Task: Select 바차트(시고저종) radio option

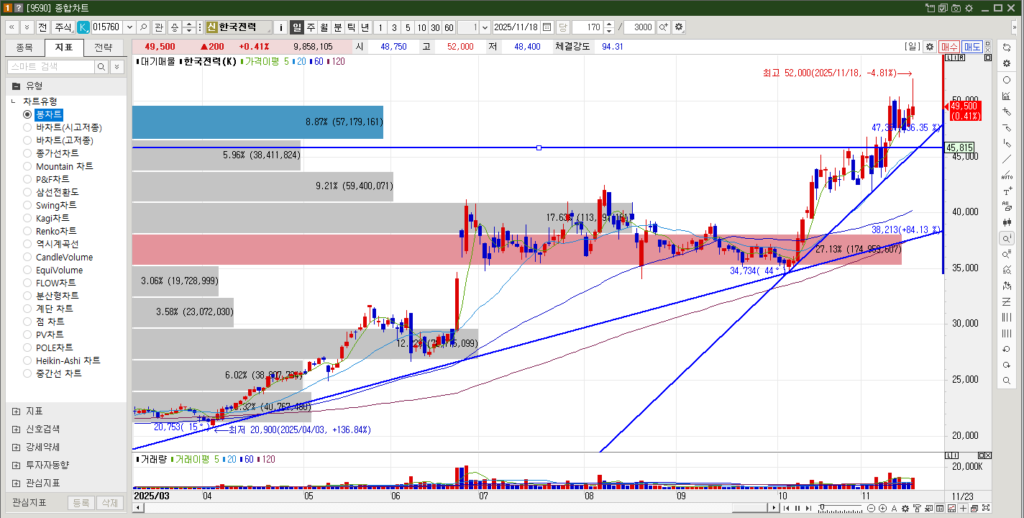Action: [x=28, y=128]
